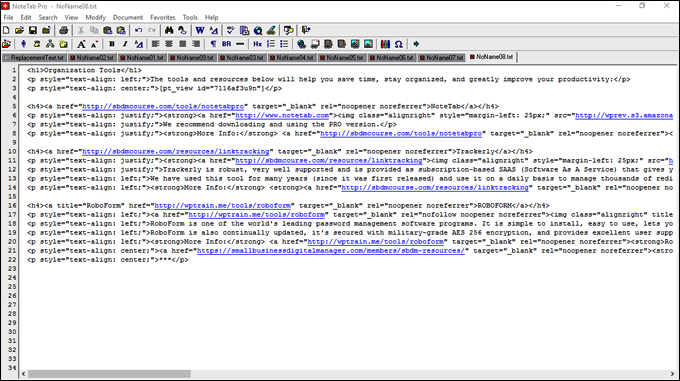Viewport: 680px width, 381px height.
Task: Increase the font size with large A icon
Action: [x=81, y=44]
